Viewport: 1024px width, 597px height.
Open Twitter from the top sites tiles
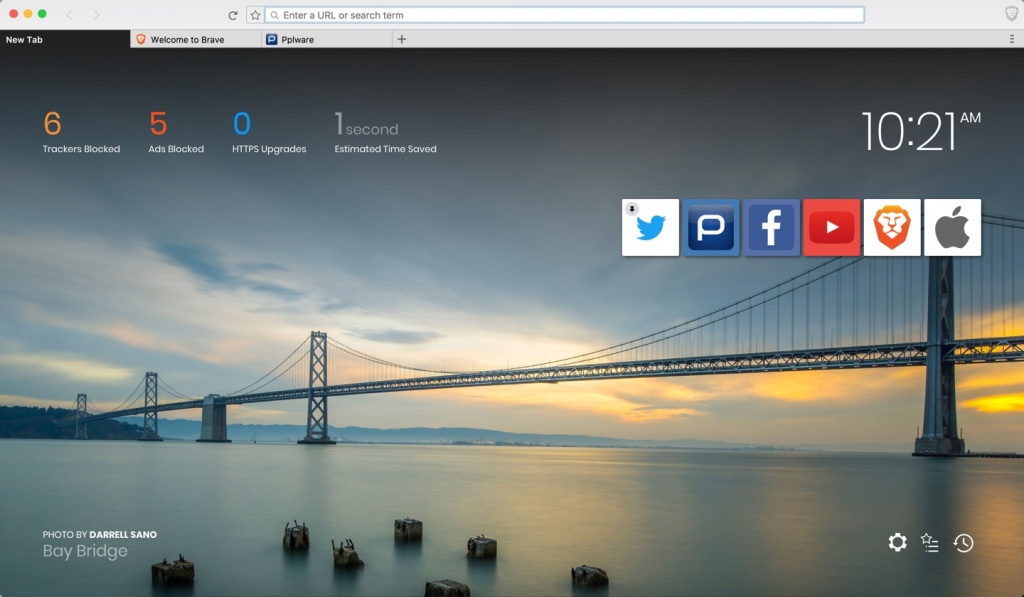tap(650, 227)
